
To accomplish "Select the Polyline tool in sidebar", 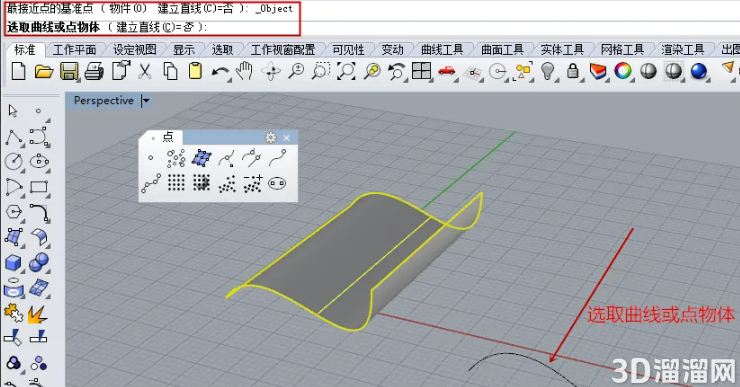I will (14, 137).
